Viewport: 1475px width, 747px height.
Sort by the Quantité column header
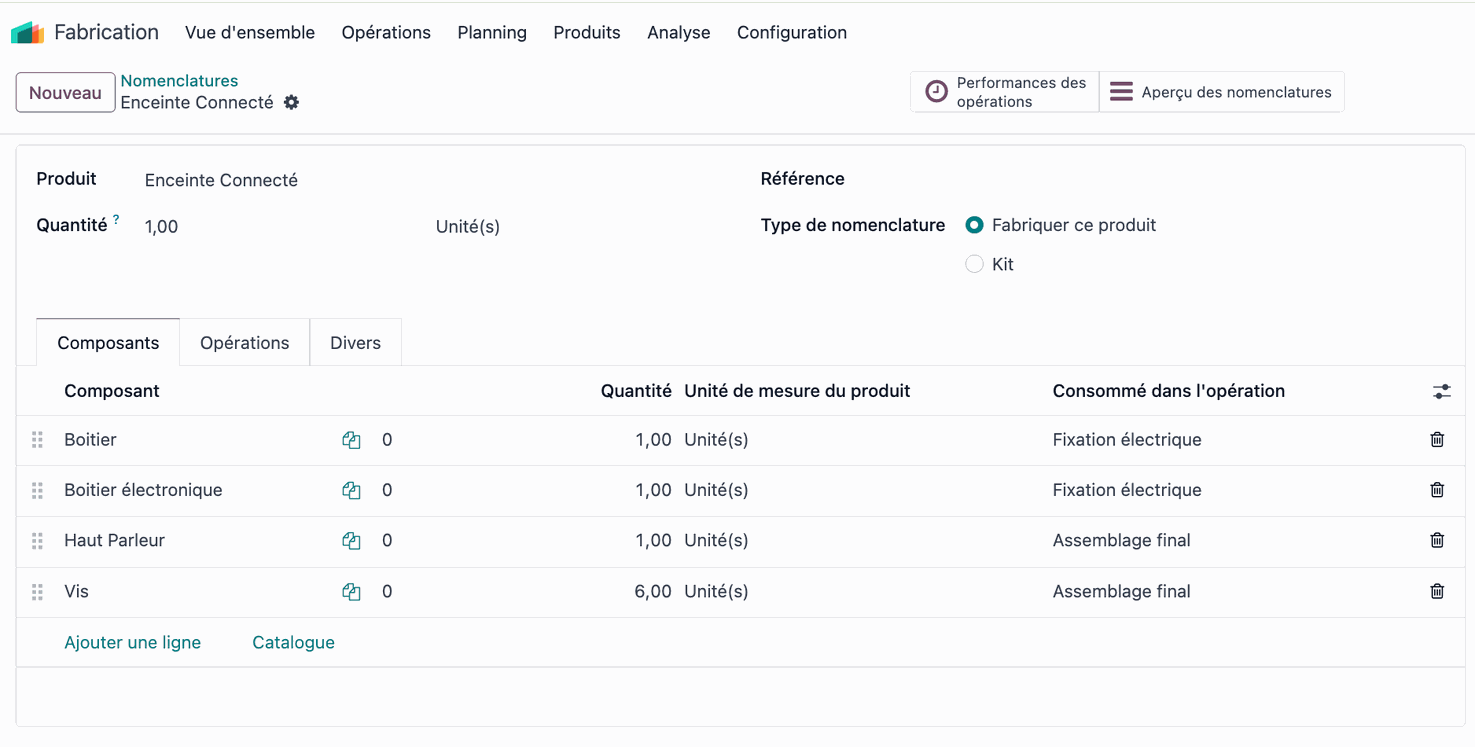[x=636, y=391]
